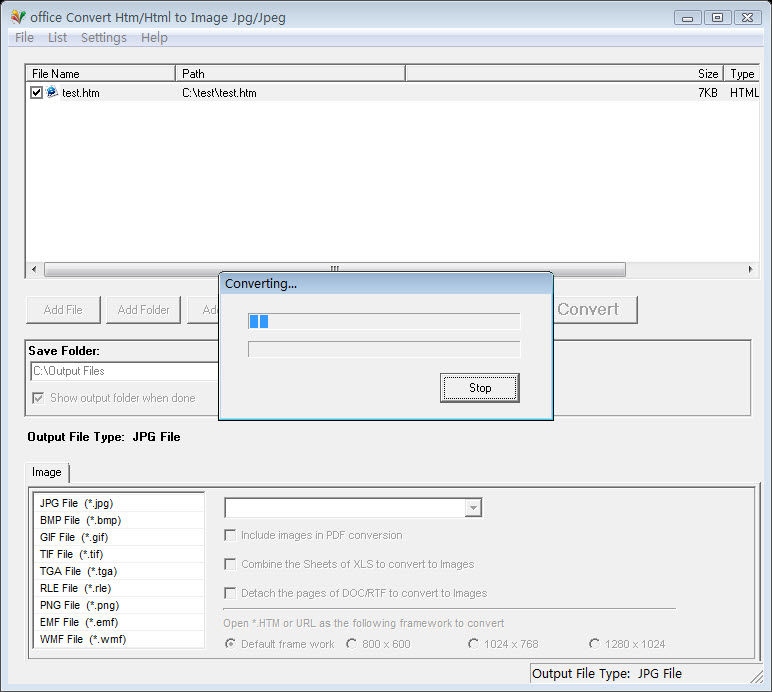Stop the conversion in progress
772x692 pixels.
tap(480, 388)
